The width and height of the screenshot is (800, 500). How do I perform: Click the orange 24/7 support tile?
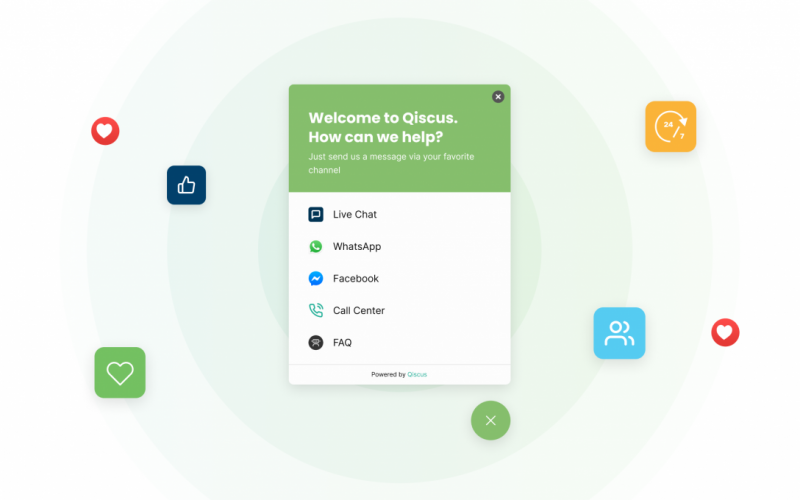coord(670,127)
